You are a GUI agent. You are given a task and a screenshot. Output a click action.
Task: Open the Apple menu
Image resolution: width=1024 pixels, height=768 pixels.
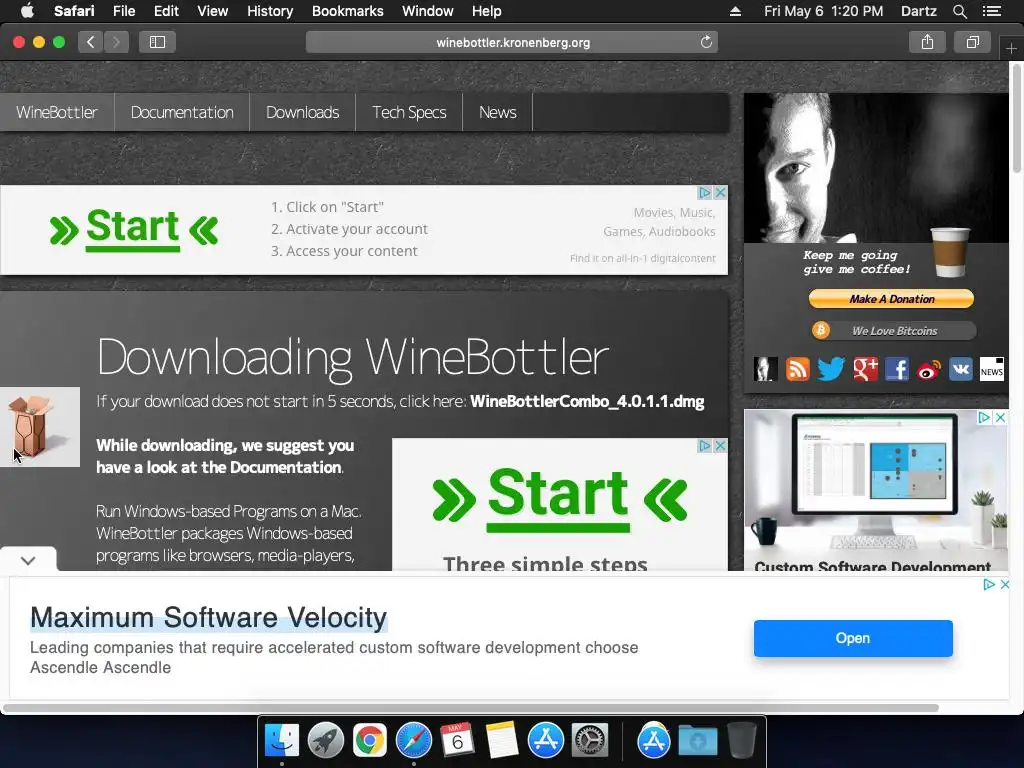(27, 11)
